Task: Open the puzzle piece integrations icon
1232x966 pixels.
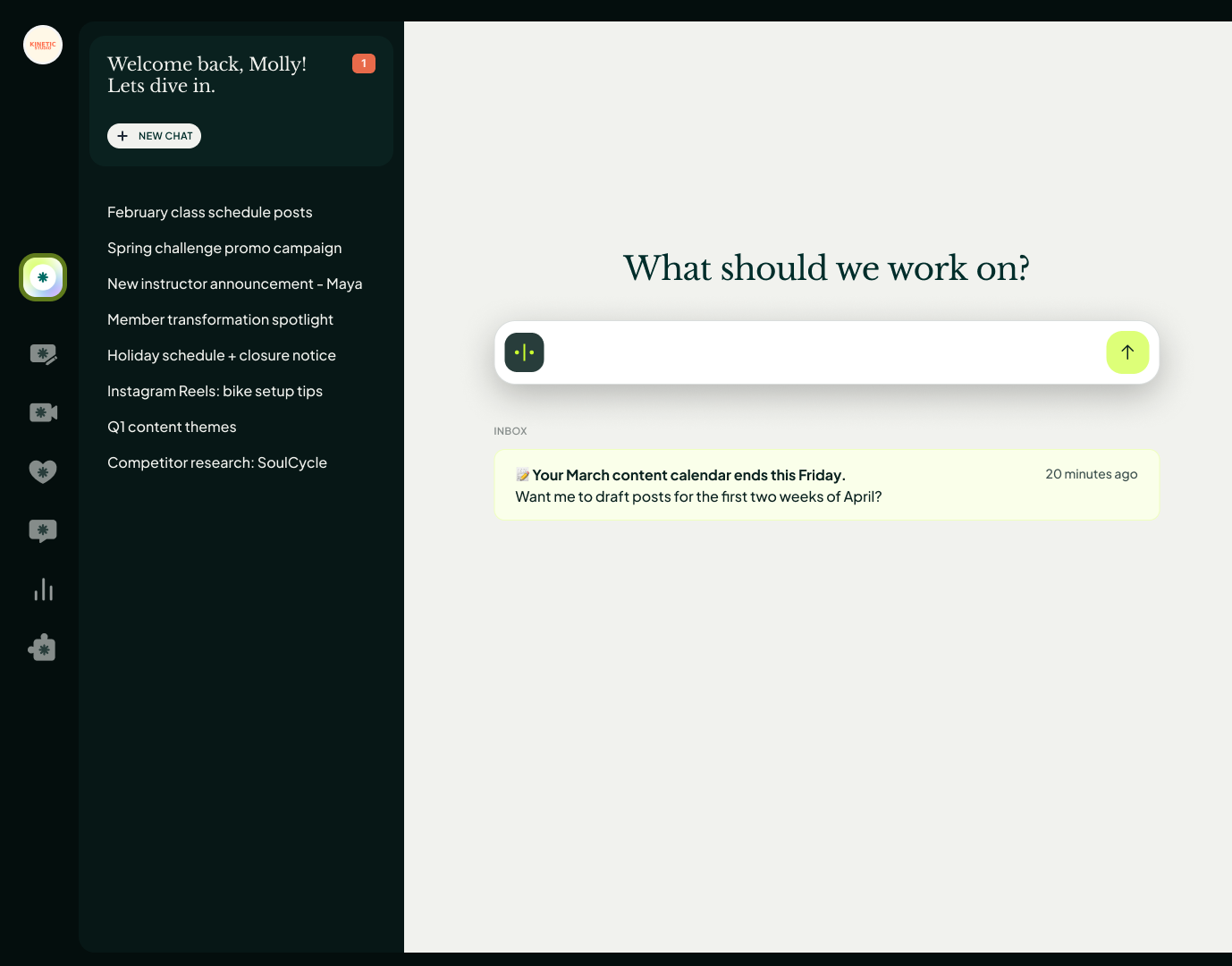Action: [x=43, y=648]
